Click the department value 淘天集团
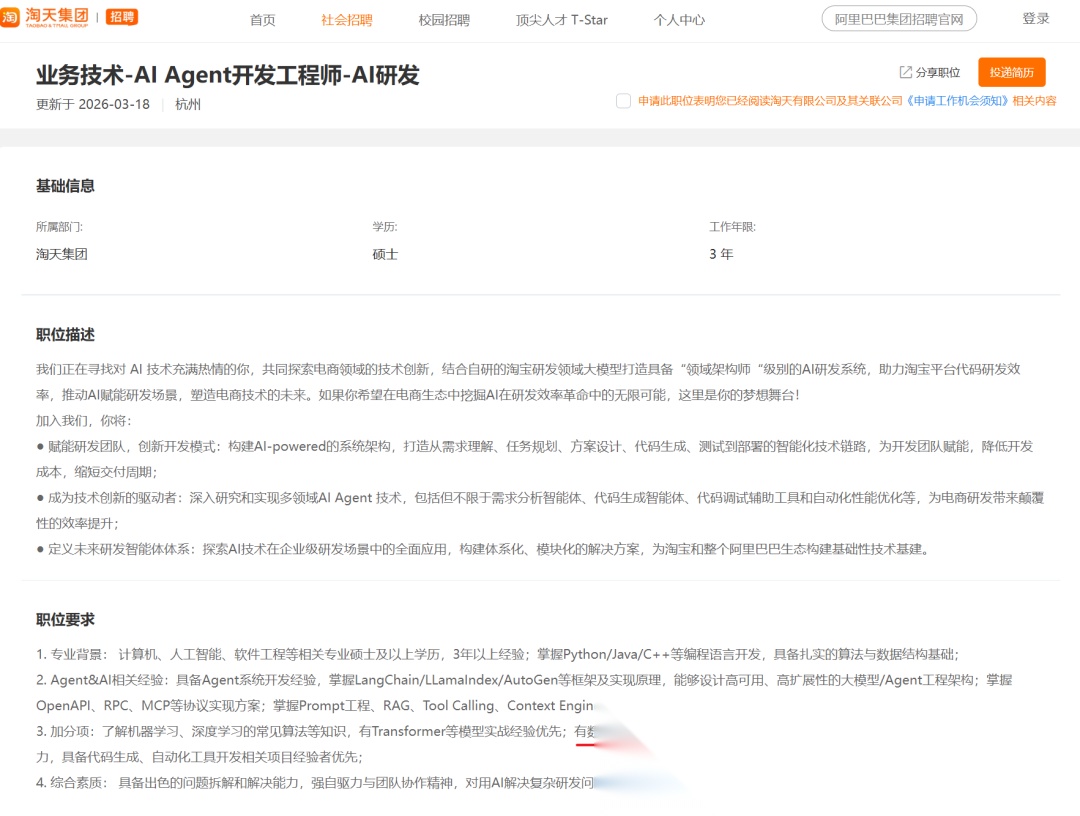This screenshot has height=816, width=1080. pos(62,254)
